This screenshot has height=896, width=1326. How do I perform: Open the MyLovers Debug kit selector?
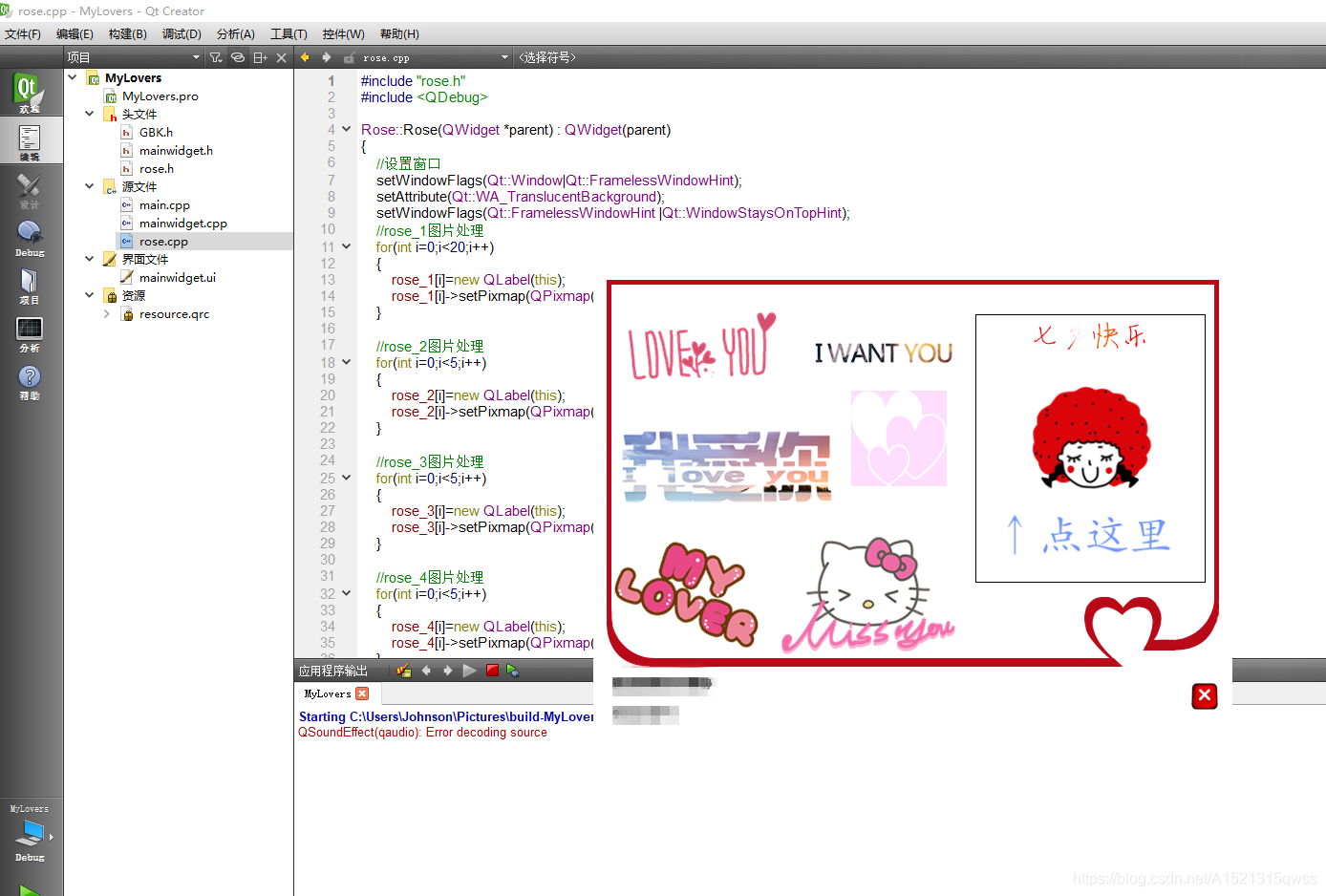(31, 833)
